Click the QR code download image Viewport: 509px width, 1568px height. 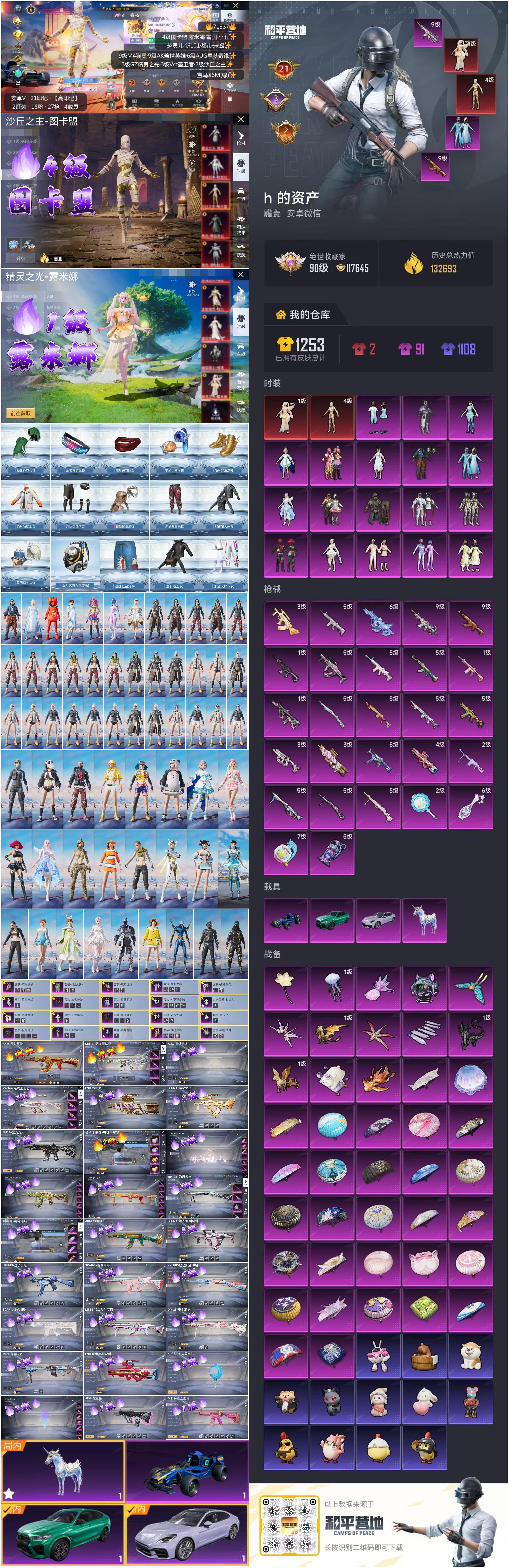289,1525
